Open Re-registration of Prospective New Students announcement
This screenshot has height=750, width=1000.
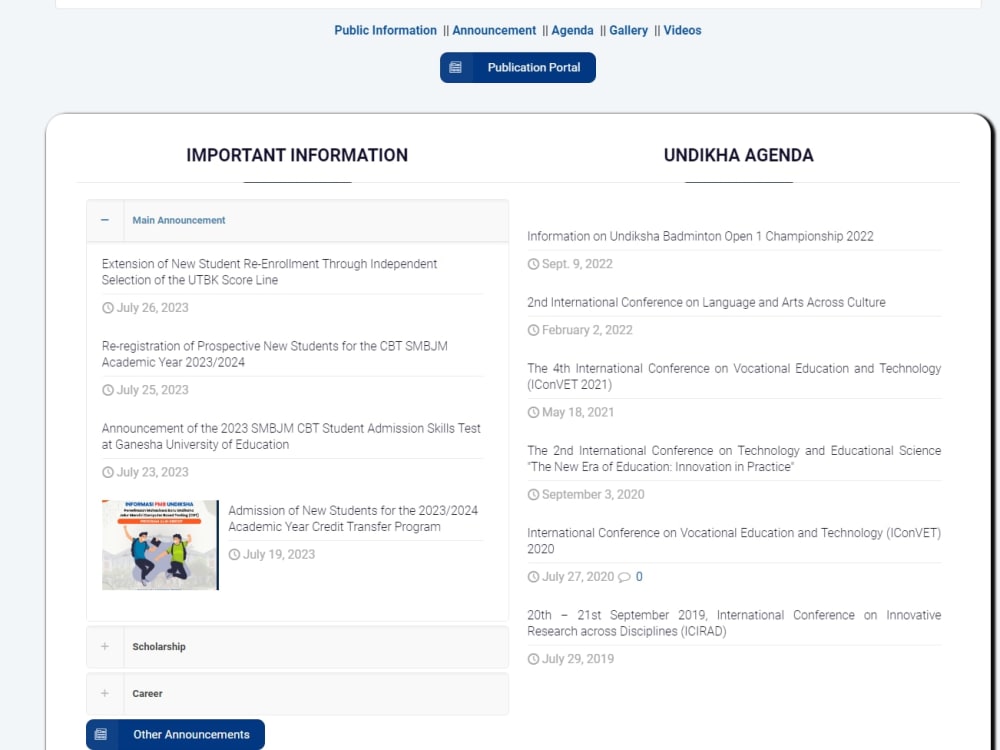274,354
